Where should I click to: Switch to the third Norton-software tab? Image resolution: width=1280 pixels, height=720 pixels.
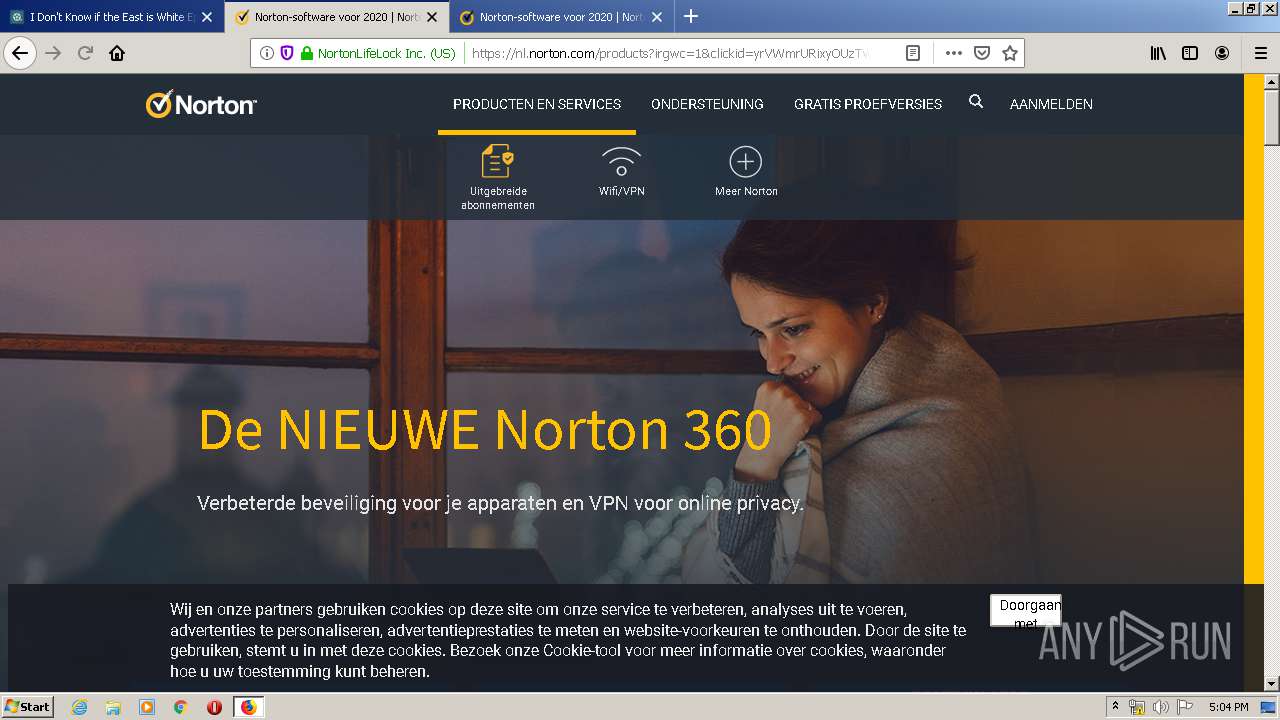coord(562,17)
